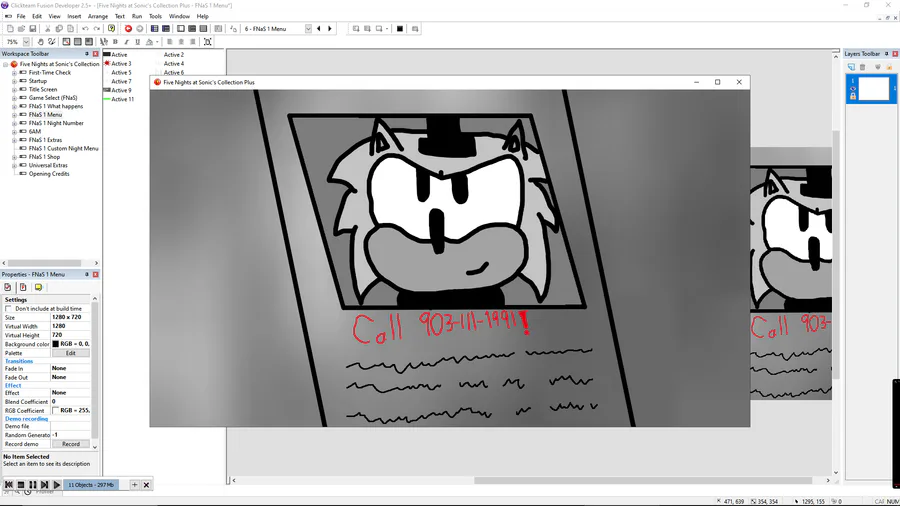The image size is (900, 506).
Task: Expand the FNaS 1 Menu frame node
Action: [x=14, y=115]
